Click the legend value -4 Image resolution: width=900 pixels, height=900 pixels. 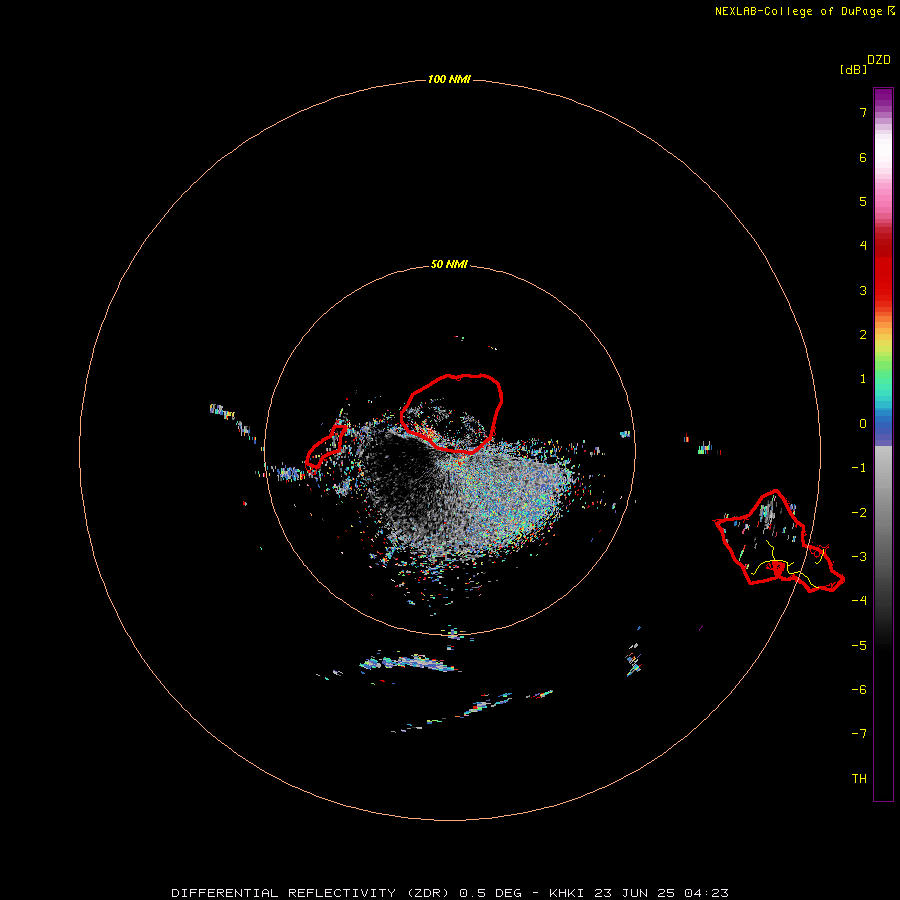click(x=859, y=601)
